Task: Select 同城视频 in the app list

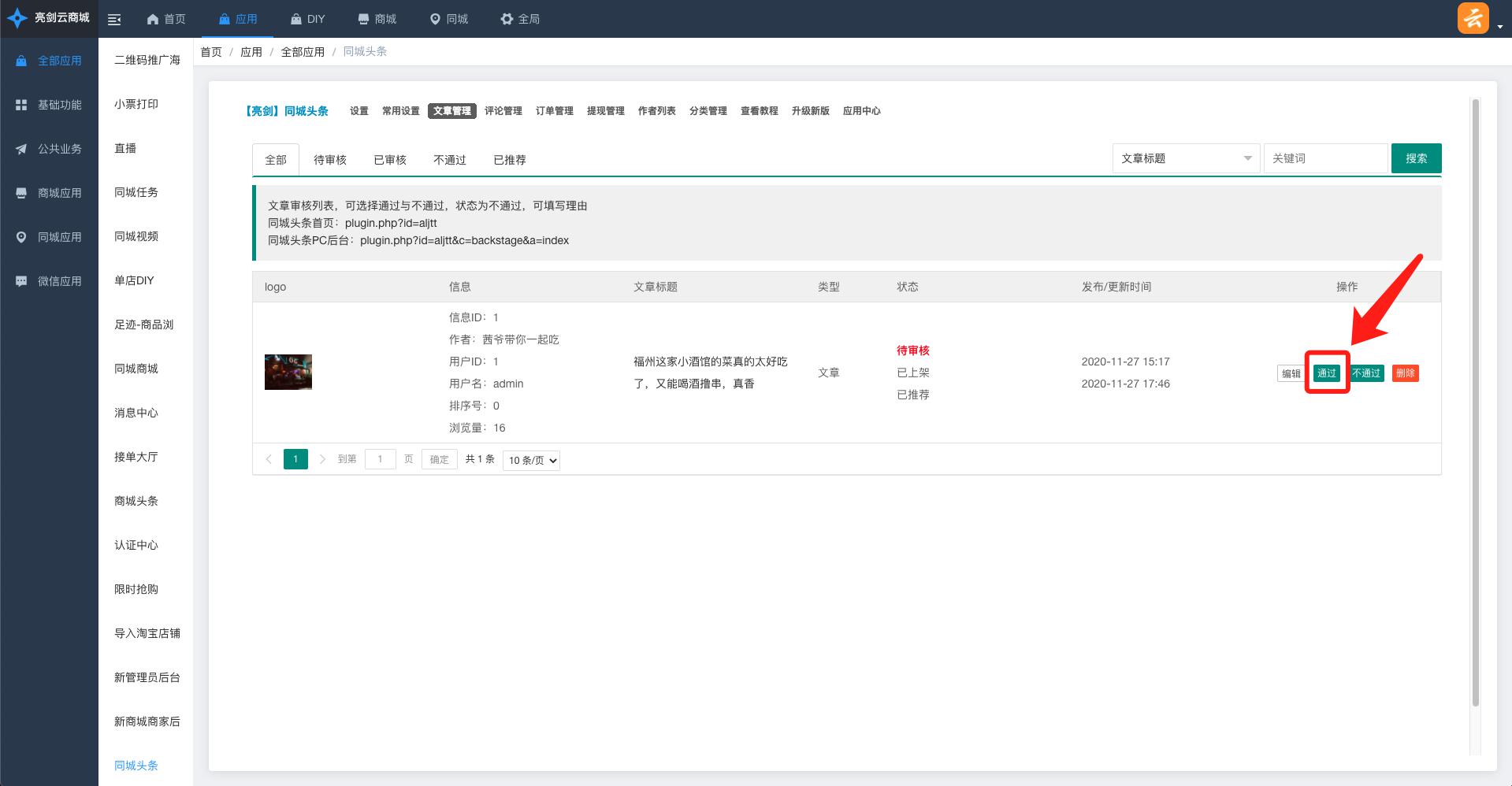Action: tap(136, 236)
